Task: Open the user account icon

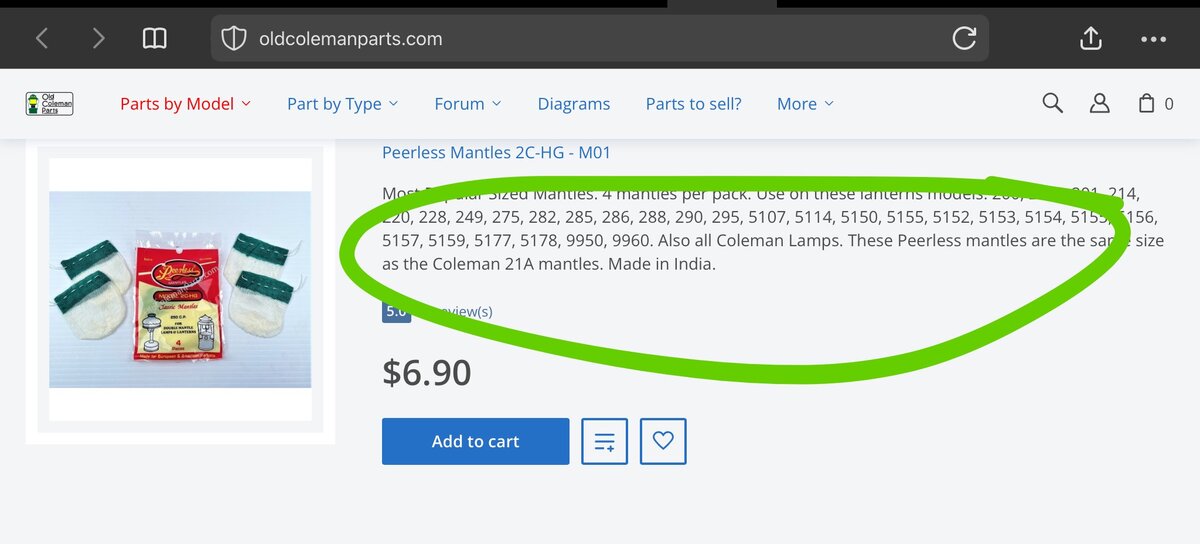Action: [1099, 103]
